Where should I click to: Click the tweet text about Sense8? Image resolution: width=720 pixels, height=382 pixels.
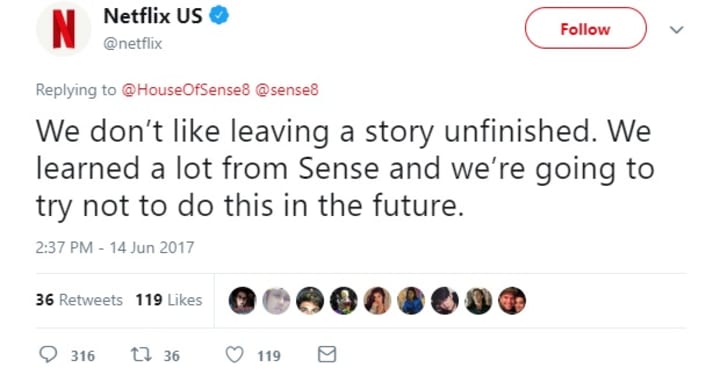[x=345, y=169]
